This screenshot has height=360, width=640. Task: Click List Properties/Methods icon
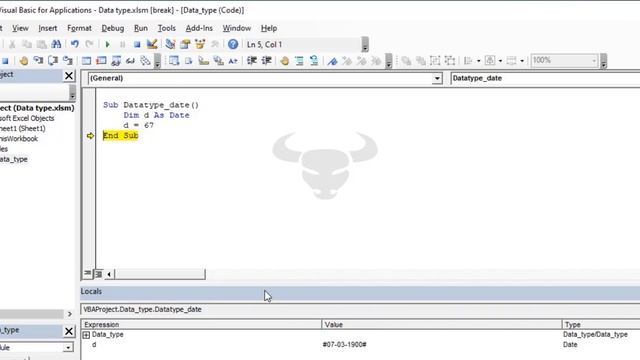174,61
